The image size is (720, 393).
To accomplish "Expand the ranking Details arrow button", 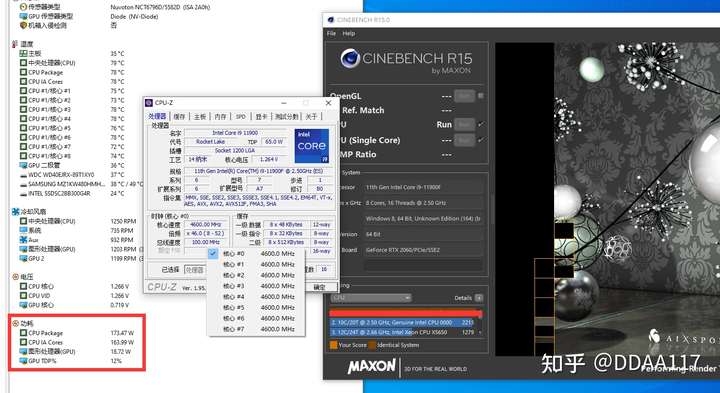I will [x=479, y=298].
